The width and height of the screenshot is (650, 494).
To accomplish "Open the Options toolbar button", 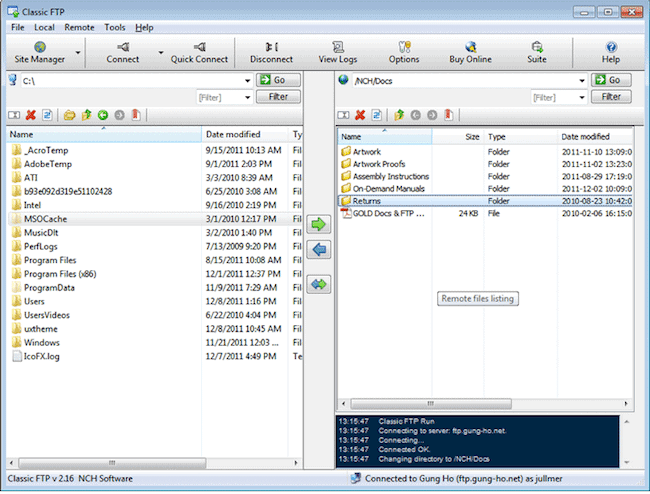I will coord(404,53).
